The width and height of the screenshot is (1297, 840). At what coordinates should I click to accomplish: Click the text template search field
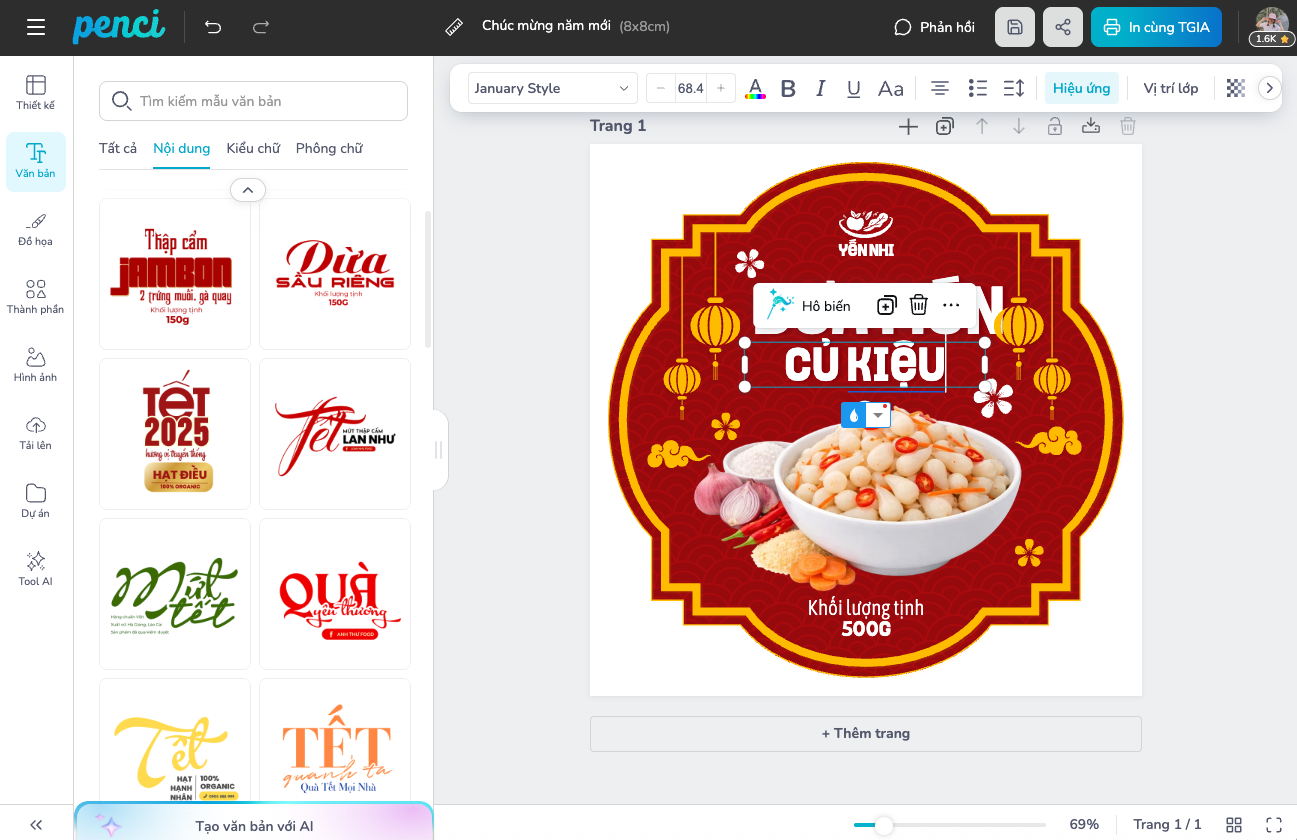(254, 101)
